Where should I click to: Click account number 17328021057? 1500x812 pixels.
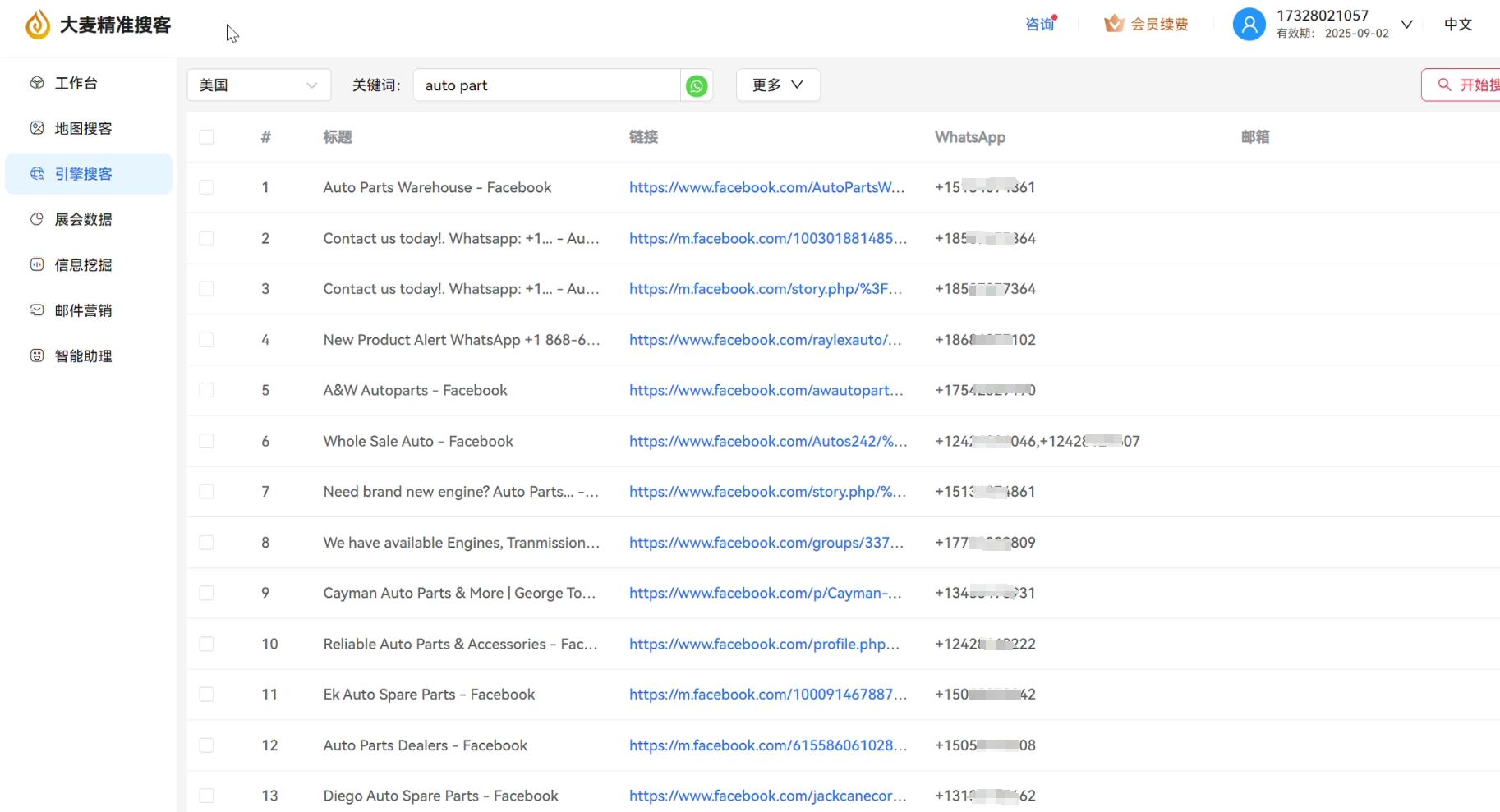pyautogui.click(x=1323, y=16)
